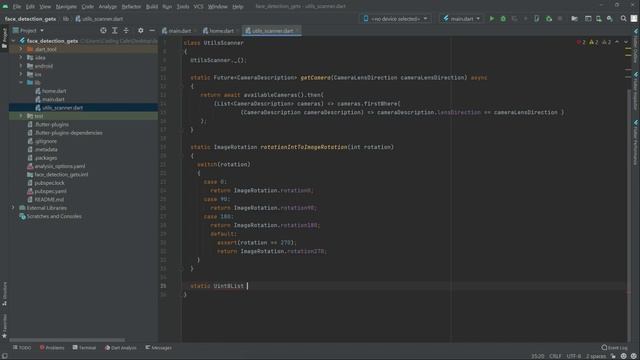Viewport: 640px width, 360px height.
Task: Click the Project panel horizontal scrollbar
Action: click(x=67, y=340)
